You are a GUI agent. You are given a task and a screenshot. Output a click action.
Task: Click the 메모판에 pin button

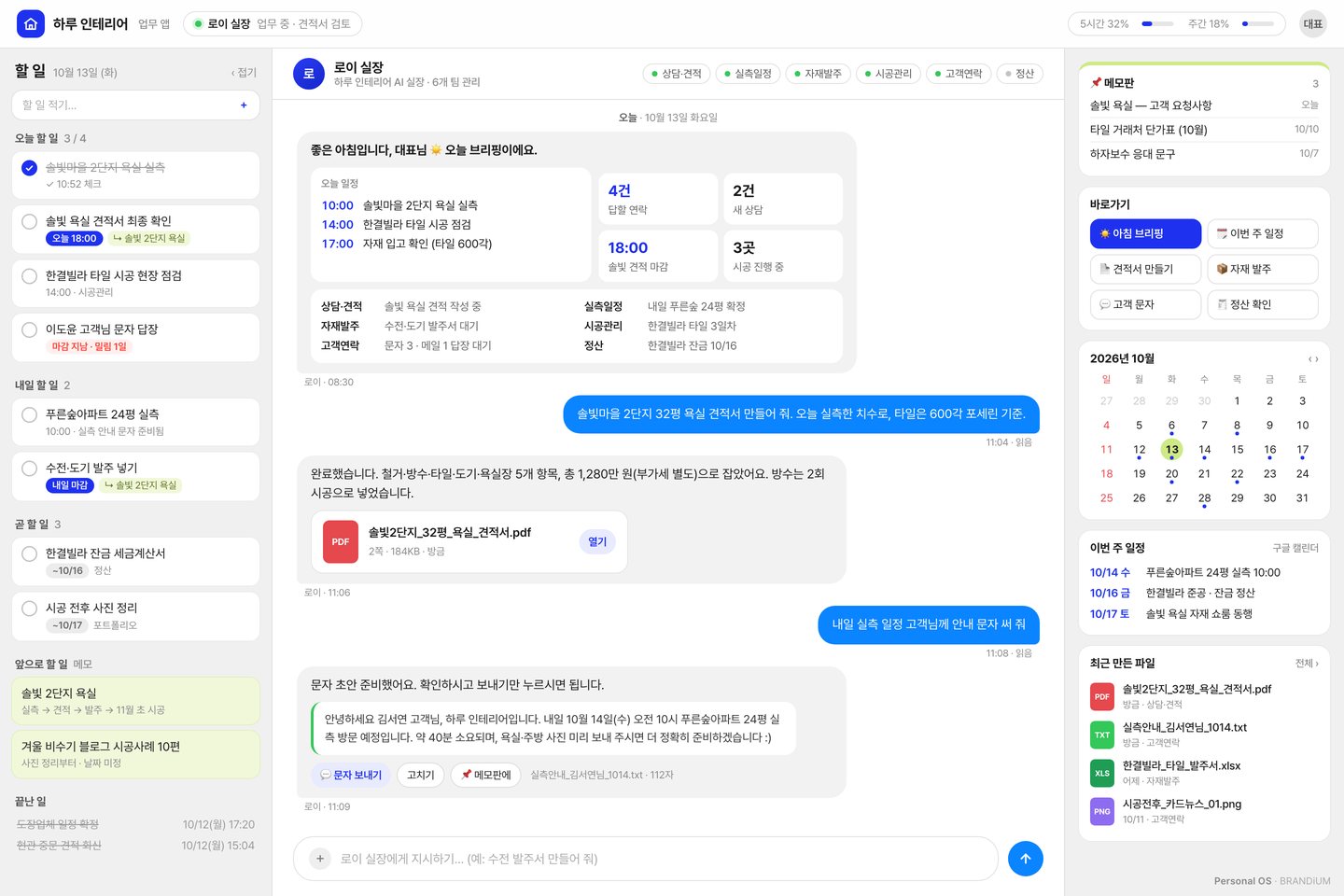pyautogui.click(x=486, y=776)
